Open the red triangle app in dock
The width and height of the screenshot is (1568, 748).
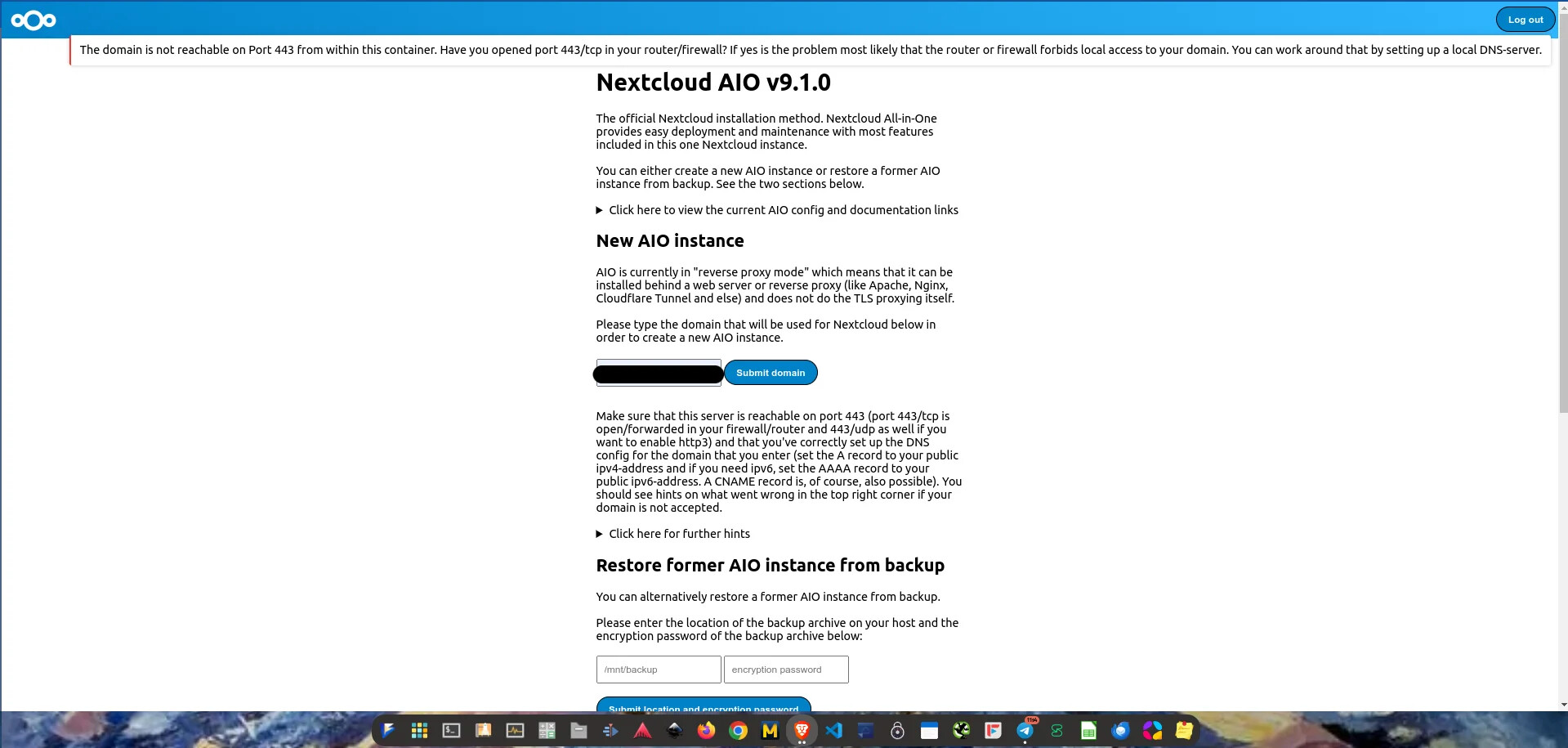coord(642,730)
